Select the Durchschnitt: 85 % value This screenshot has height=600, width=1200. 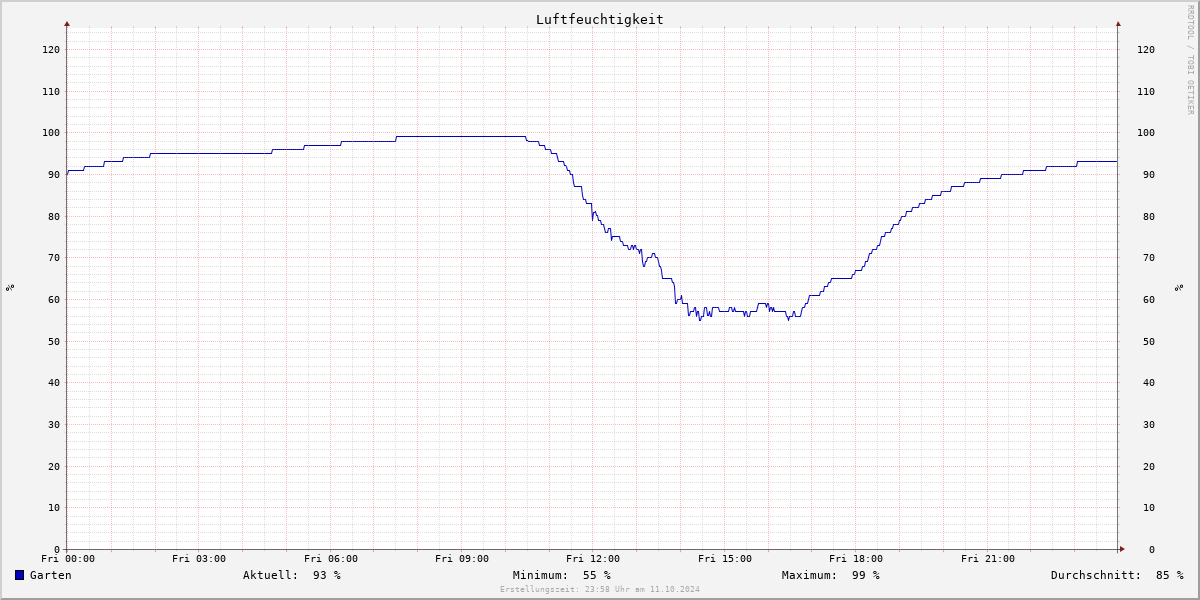tap(1117, 575)
